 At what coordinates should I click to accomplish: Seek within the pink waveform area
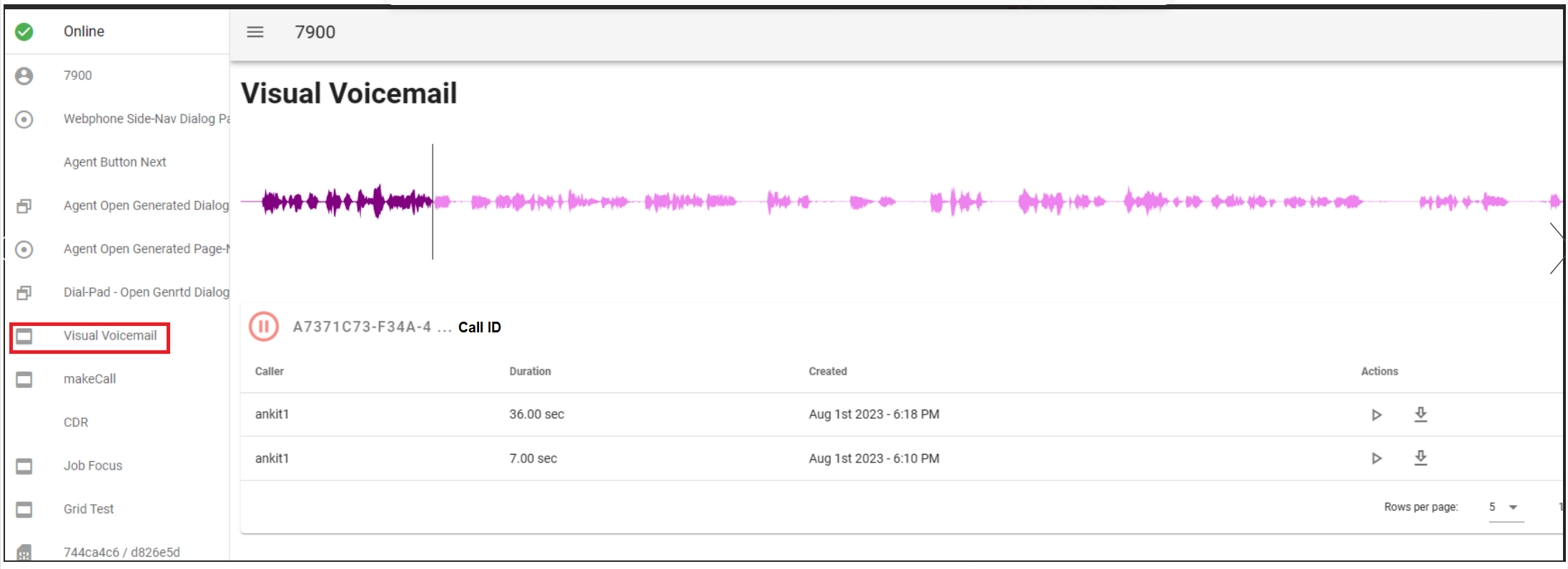[930, 202]
